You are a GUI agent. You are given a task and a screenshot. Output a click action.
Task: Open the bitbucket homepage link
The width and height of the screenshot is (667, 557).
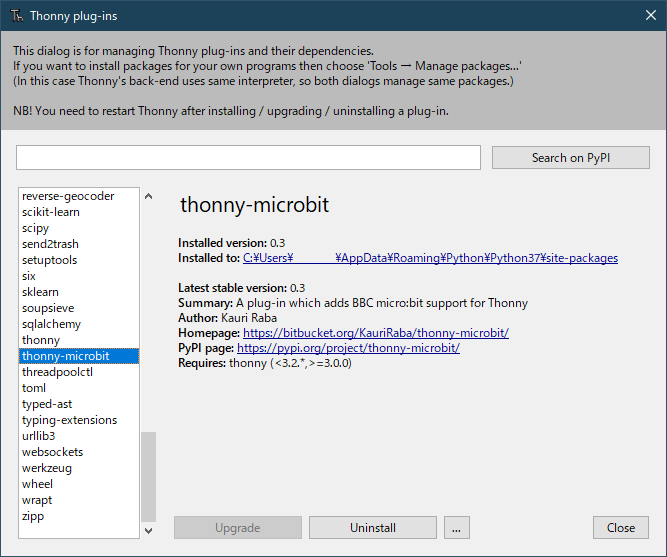(x=376, y=333)
